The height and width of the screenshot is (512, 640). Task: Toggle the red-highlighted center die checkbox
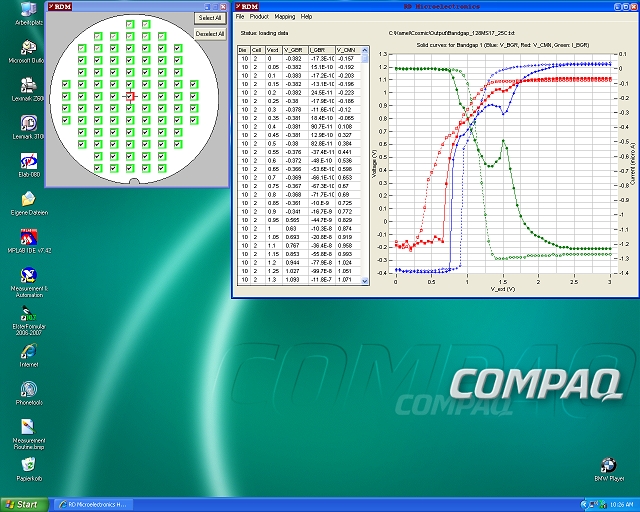(x=130, y=95)
